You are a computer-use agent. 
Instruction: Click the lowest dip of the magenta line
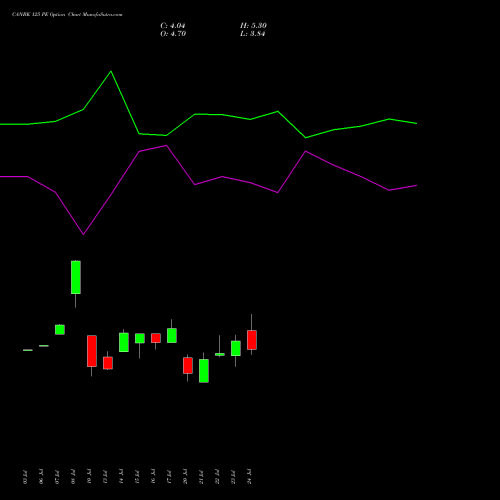point(83,234)
